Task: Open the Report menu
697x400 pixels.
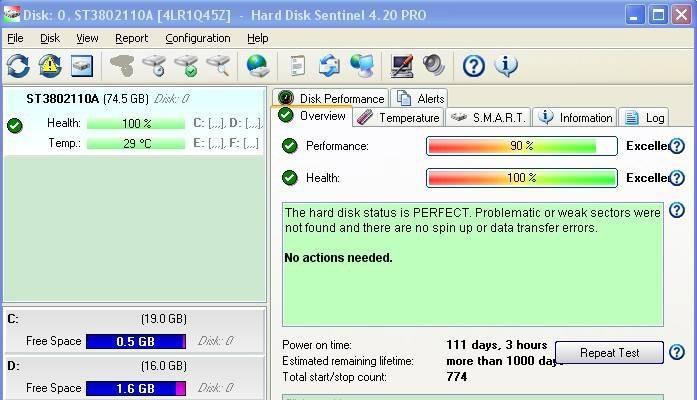Action: 132,38
